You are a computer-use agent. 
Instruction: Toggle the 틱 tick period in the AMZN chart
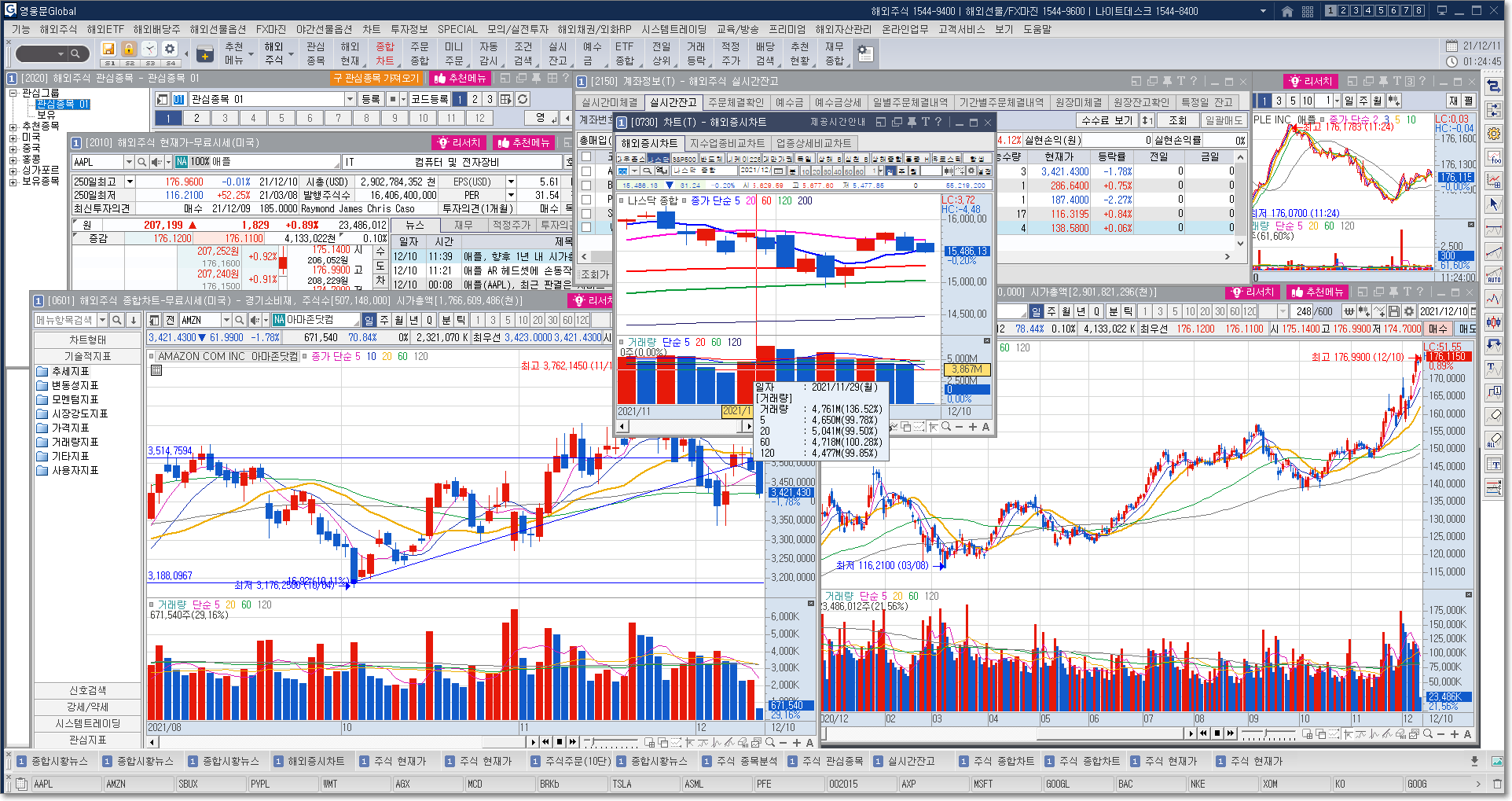click(x=461, y=320)
